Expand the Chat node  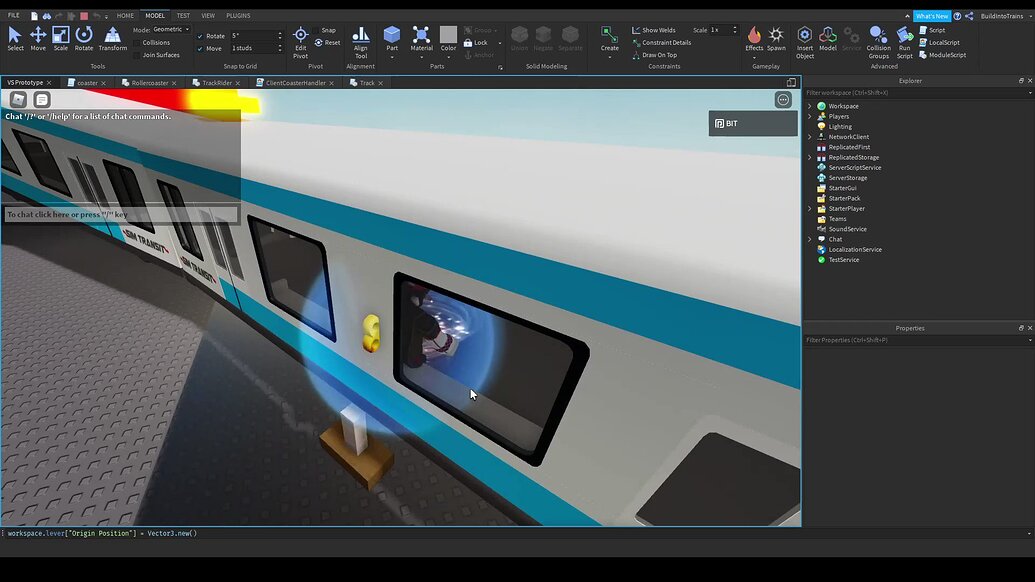[x=810, y=239]
